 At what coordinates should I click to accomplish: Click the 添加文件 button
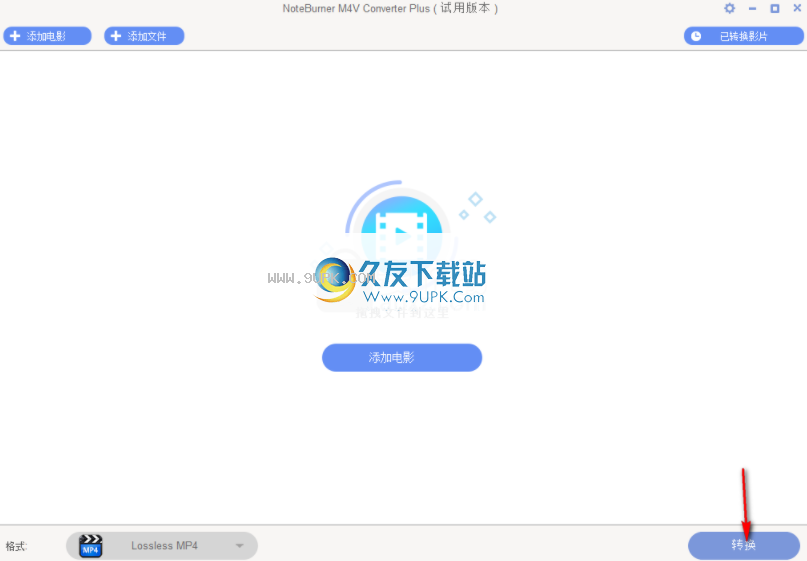click(144, 36)
